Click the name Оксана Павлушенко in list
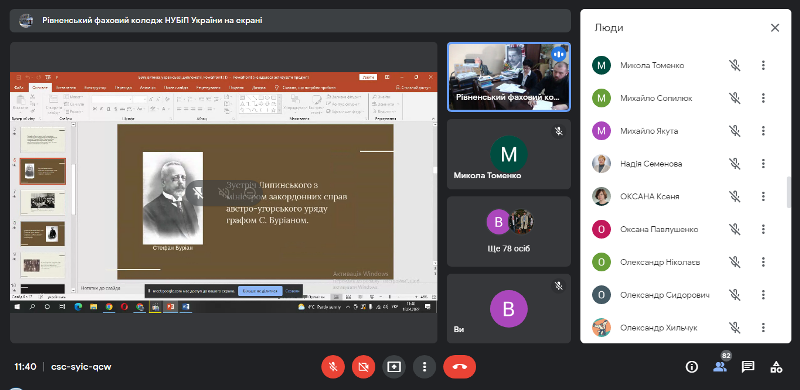Screen dimensions: 800x390 click(x=659, y=229)
